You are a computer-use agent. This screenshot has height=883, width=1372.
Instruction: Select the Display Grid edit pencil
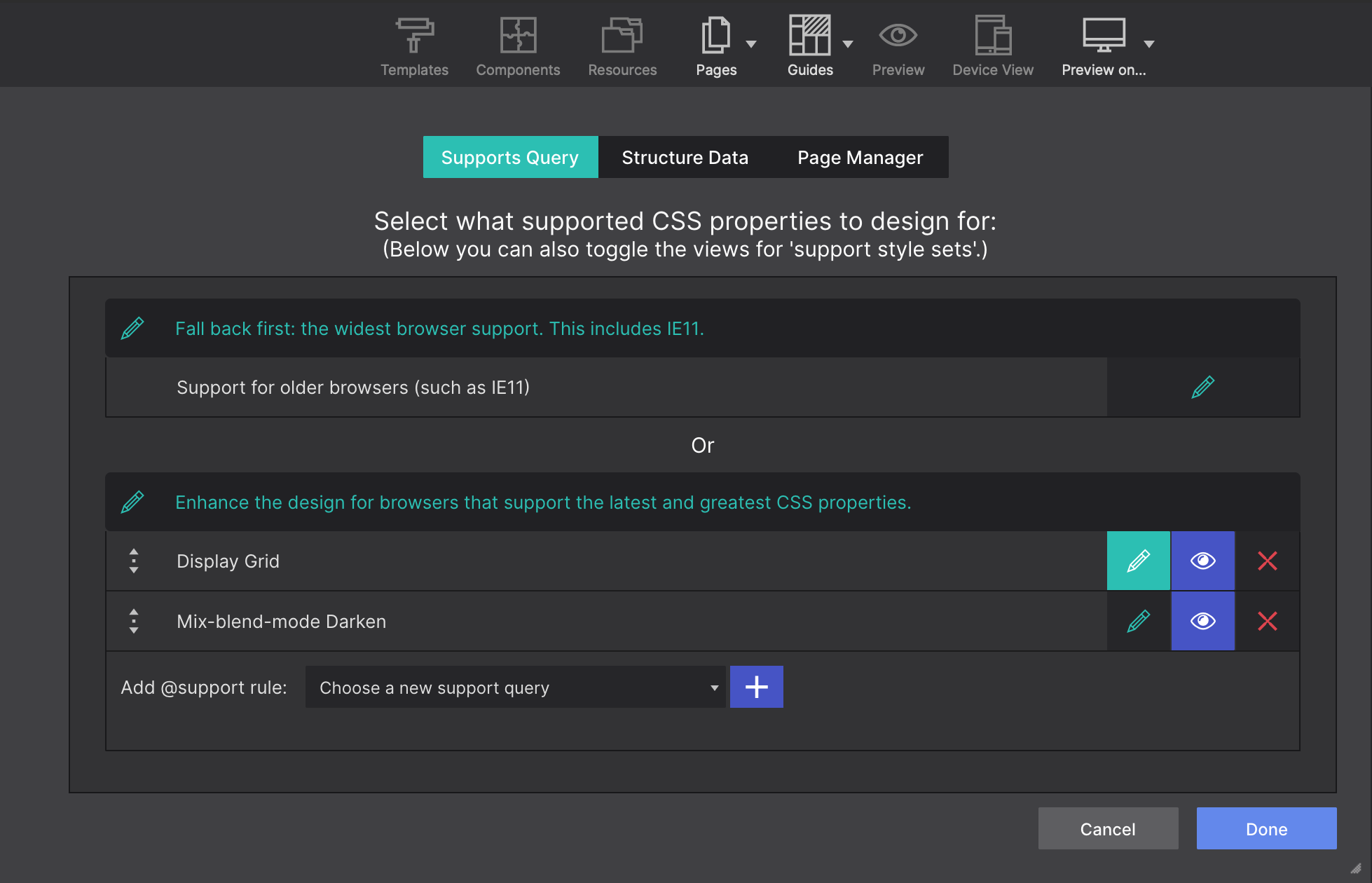click(x=1139, y=561)
